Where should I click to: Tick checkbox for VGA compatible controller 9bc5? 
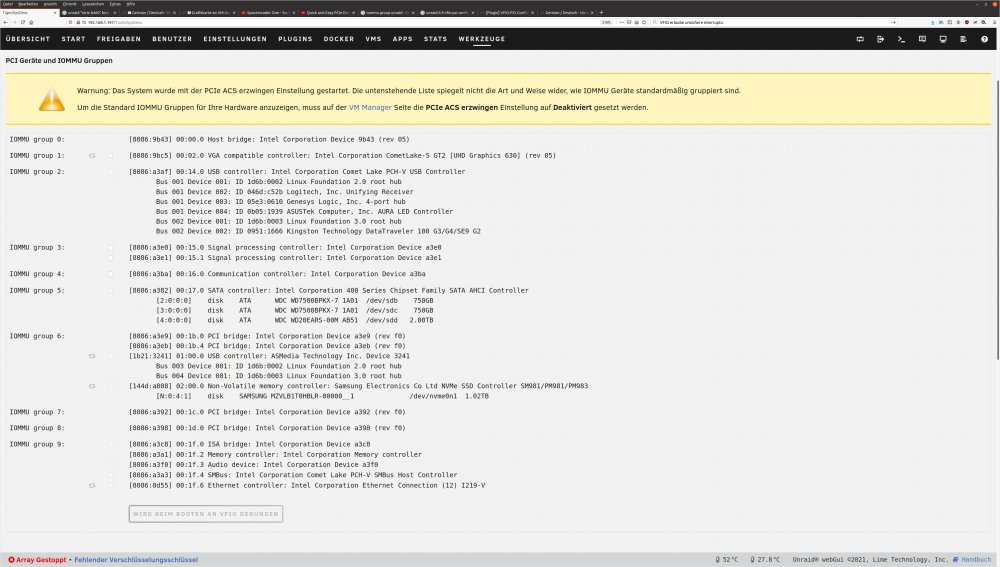pyautogui.click(x=110, y=156)
